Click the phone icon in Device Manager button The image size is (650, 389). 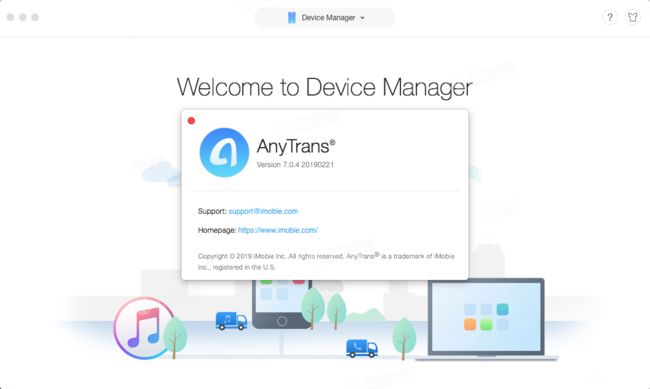click(x=292, y=17)
